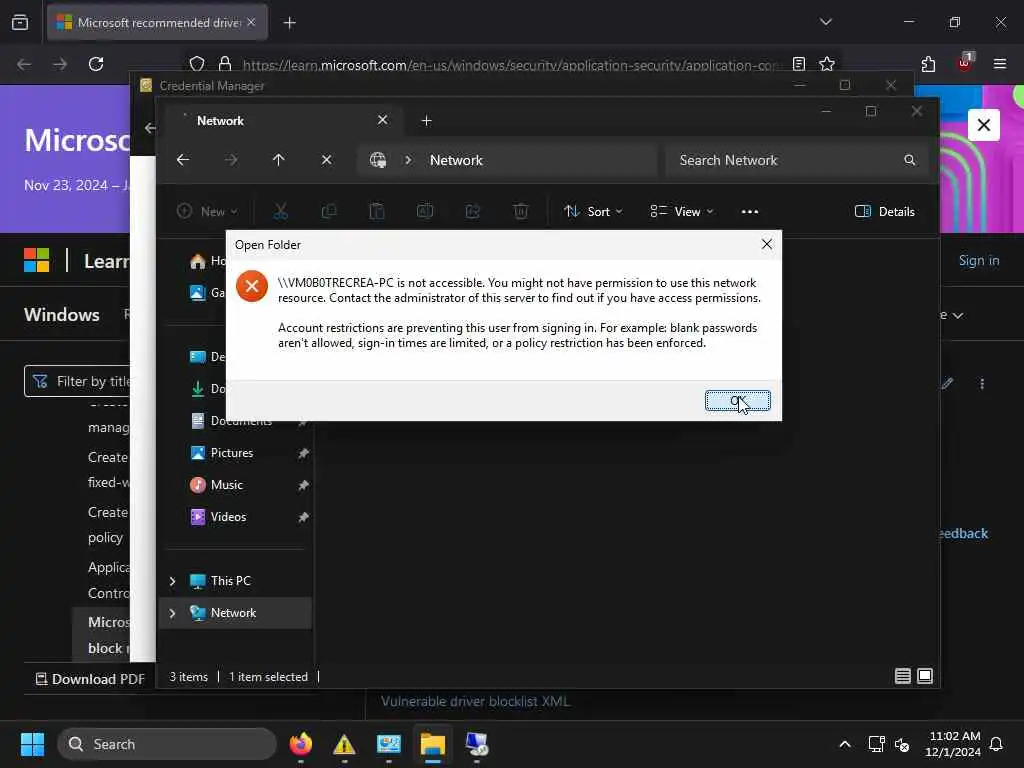This screenshot has height=768, width=1024.
Task: Click the taskbar Search box
Action: coord(167,744)
